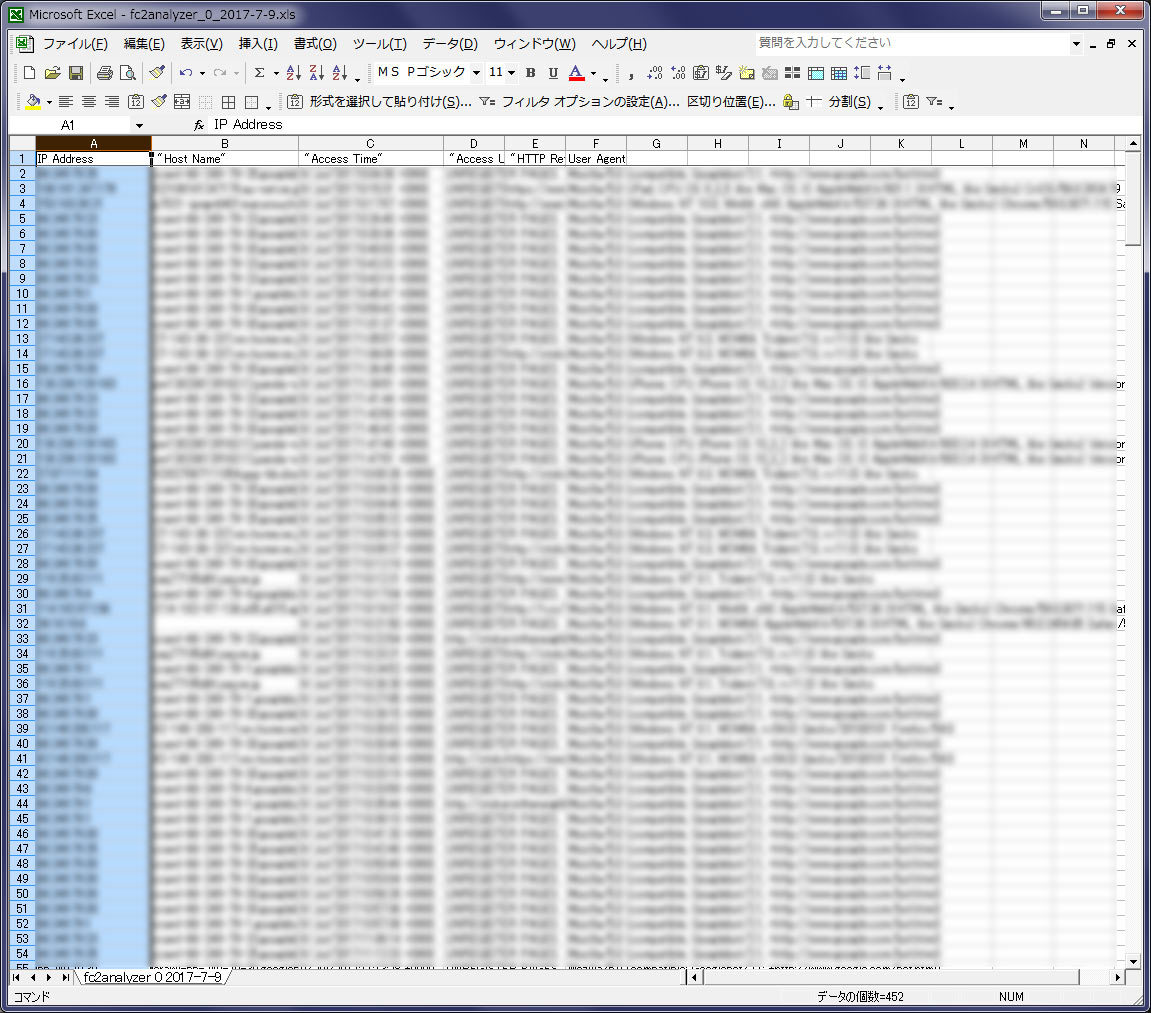1151x1013 pixels.
Task: Select row 10 header
Action: [x=22, y=294]
